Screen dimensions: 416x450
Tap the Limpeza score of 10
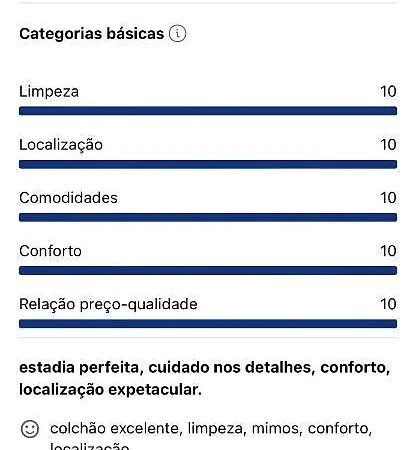coord(388,92)
